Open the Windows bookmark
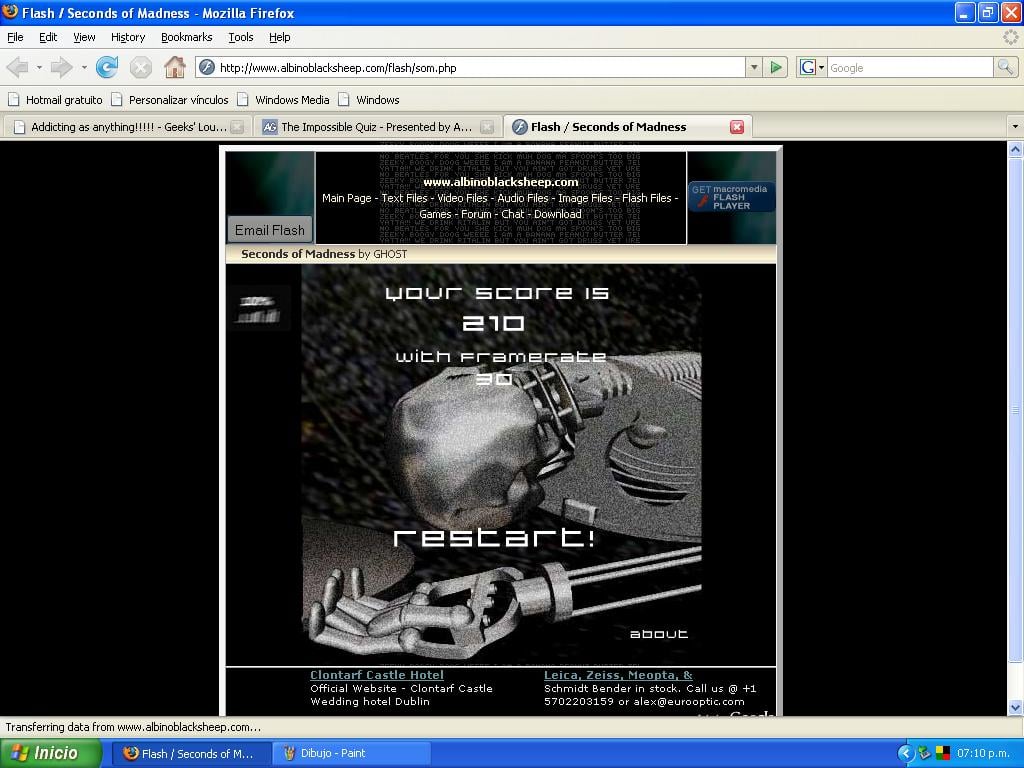 click(368, 100)
